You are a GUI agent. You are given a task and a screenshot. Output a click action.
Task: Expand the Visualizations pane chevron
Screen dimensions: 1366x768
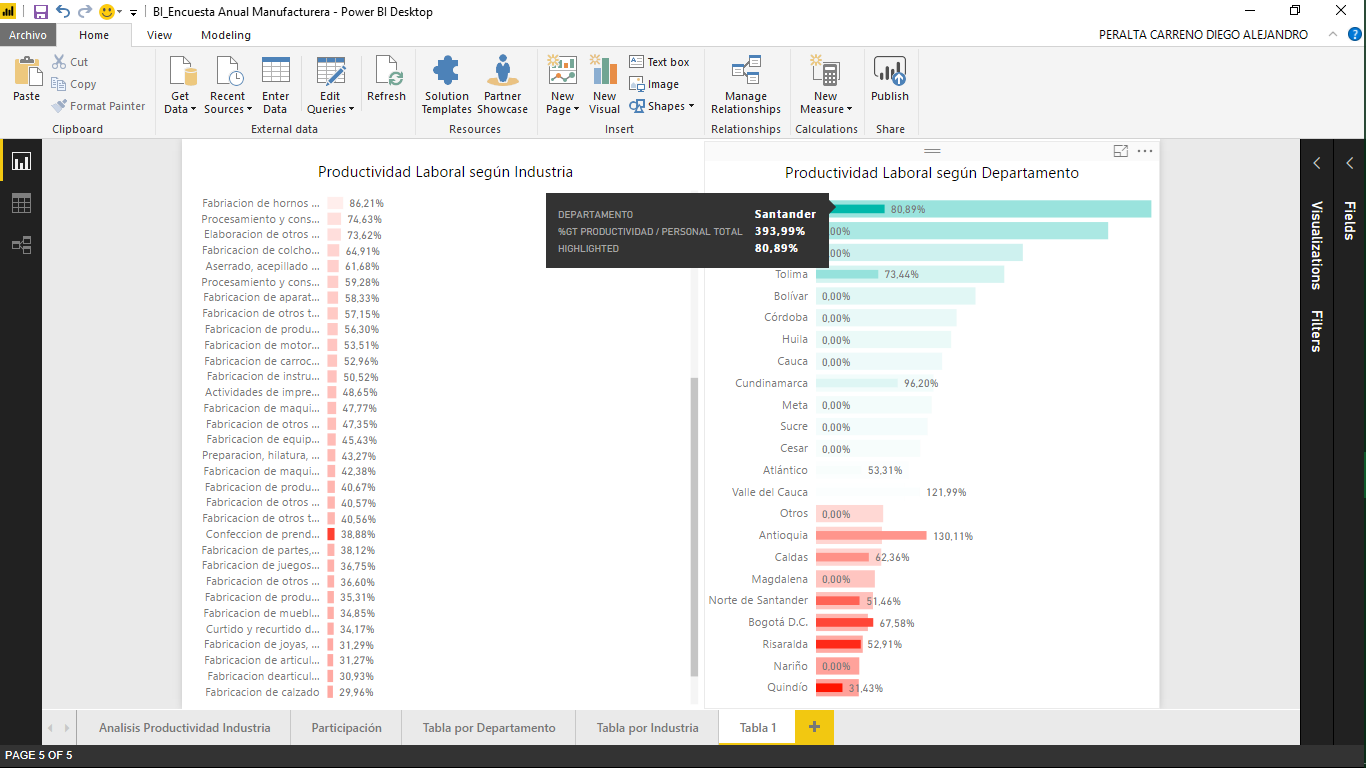pyautogui.click(x=1317, y=163)
